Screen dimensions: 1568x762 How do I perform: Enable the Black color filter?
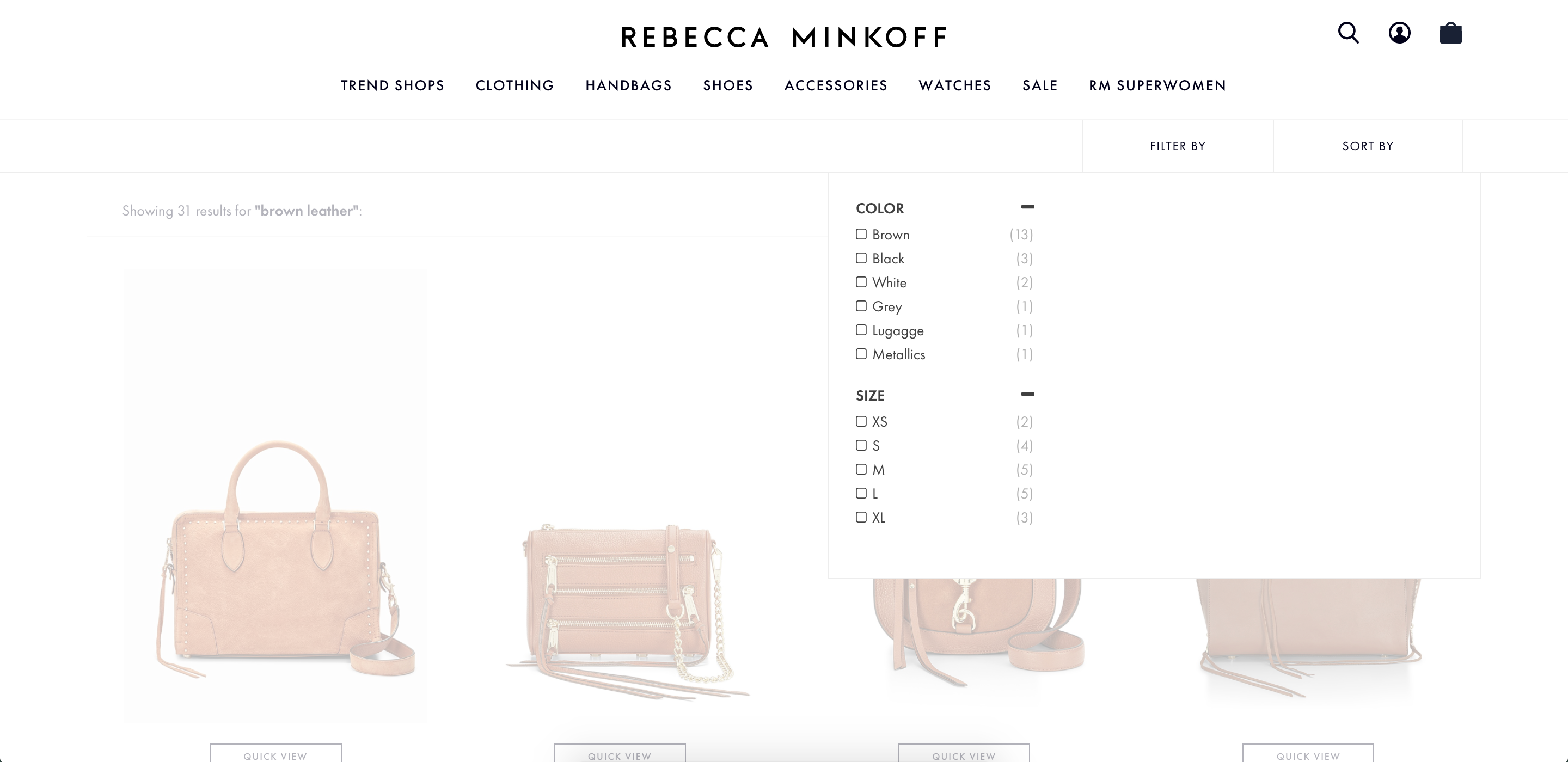(x=861, y=258)
